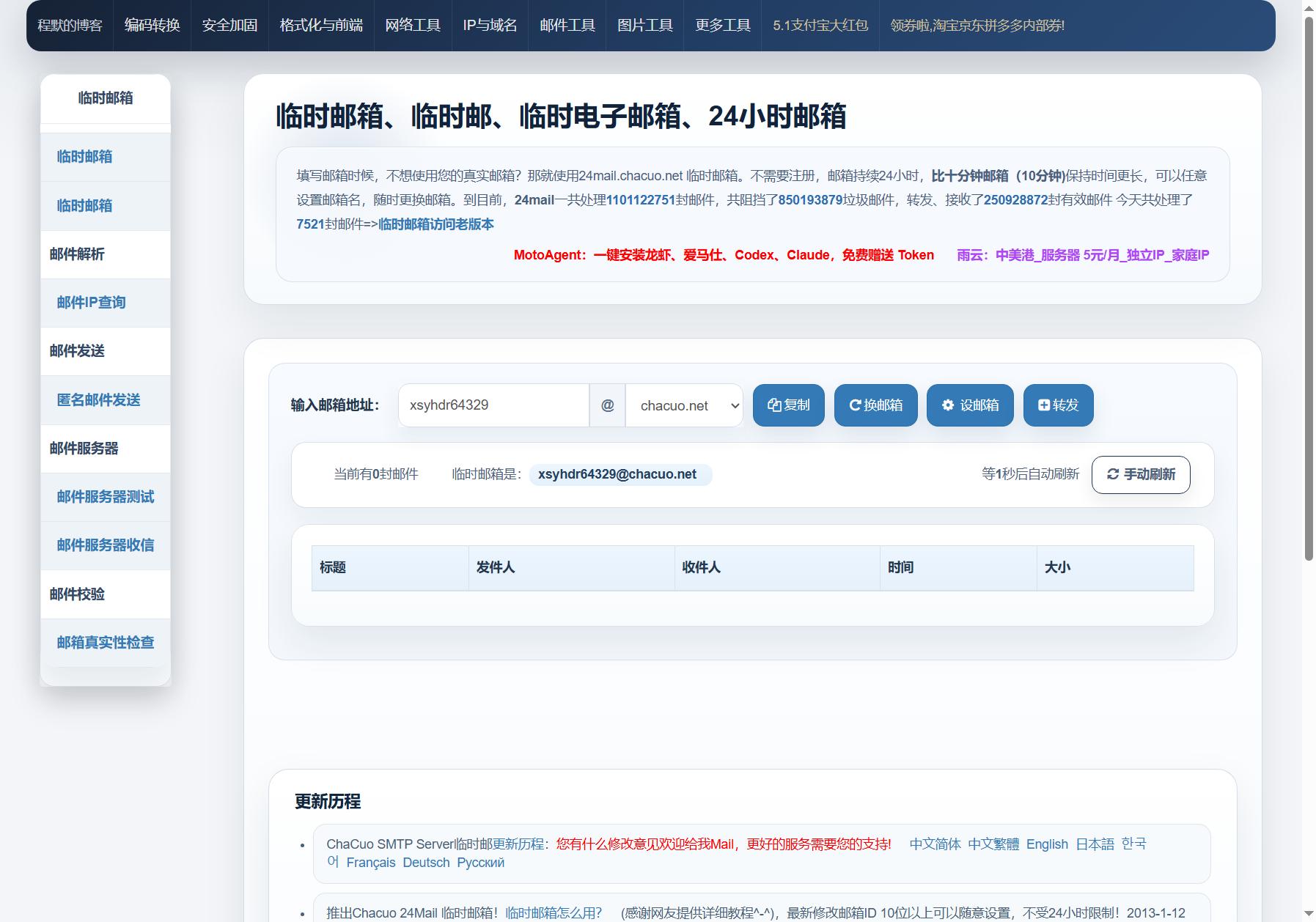Click the 复制 copy button

tap(788, 405)
